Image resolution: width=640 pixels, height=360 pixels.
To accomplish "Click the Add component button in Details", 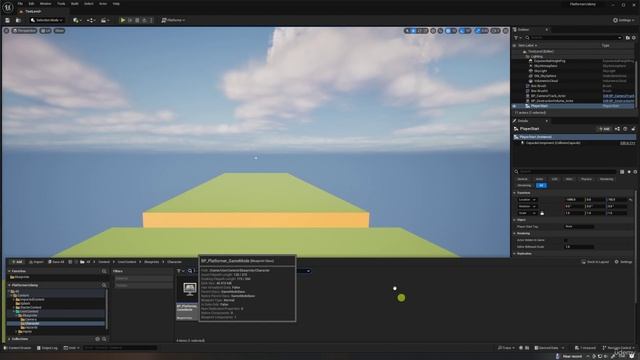I will 604,129.
